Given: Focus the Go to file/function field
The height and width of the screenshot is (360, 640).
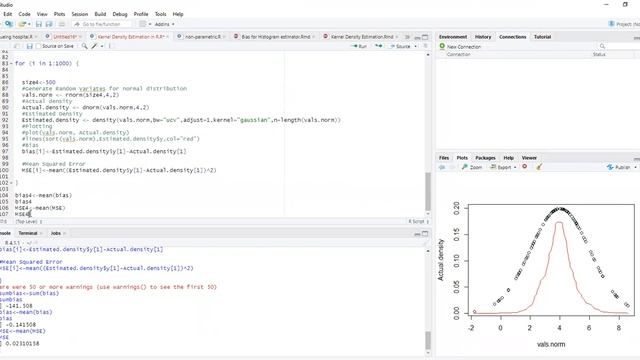Looking at the screenshot, I should click(102, 24).
